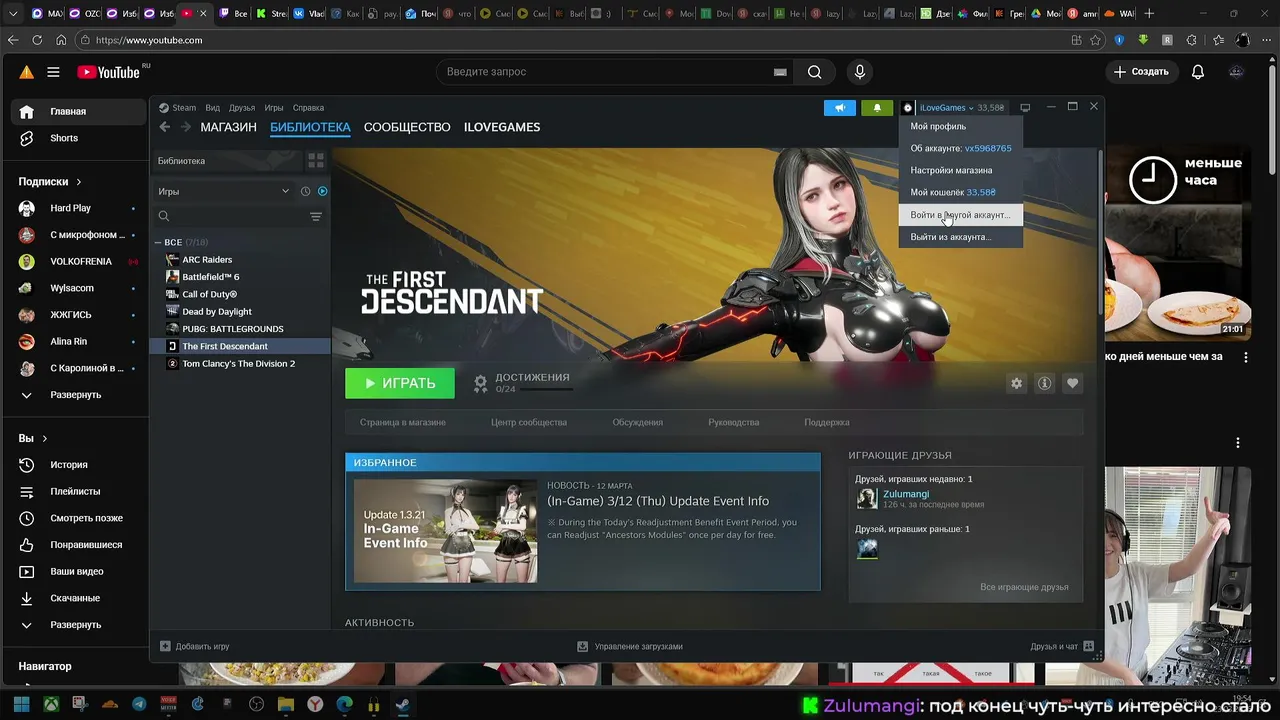The width and height of the screenshot is (1280, 720).
Task: Open iLoveGames account dropdown
Action: (946, 108)
